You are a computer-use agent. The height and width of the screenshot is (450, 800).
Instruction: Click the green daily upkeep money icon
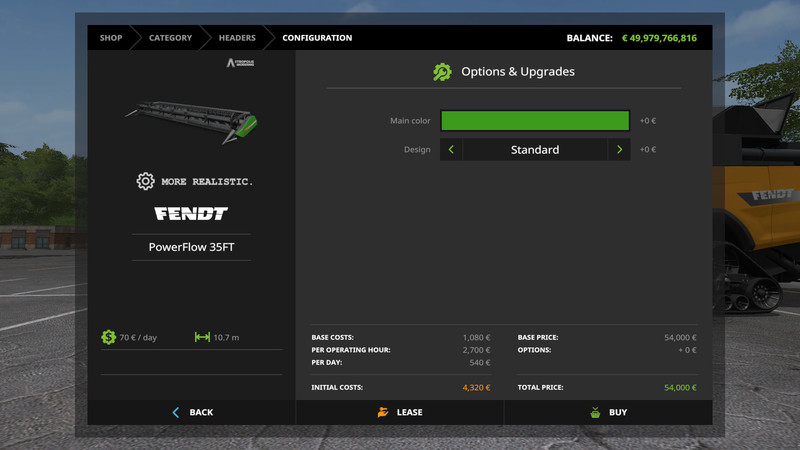click(x=108, y=337)
